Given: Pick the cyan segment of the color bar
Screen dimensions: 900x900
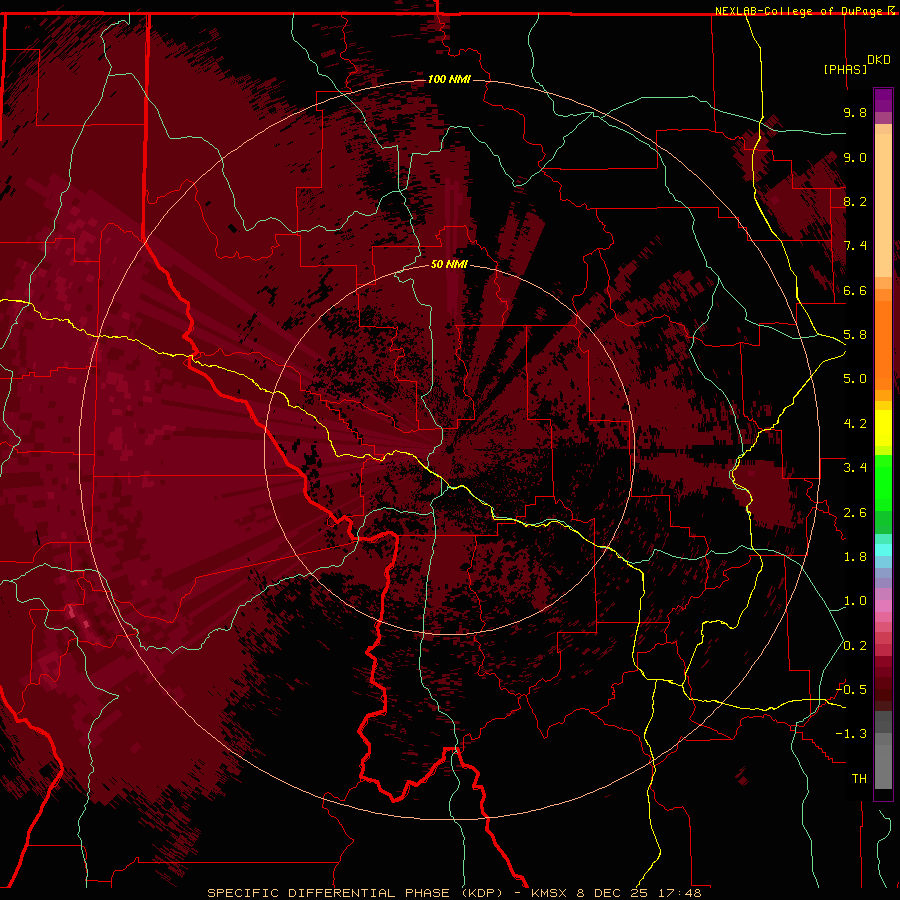Looking at the screenshot, I should click(x=883, y=550).
